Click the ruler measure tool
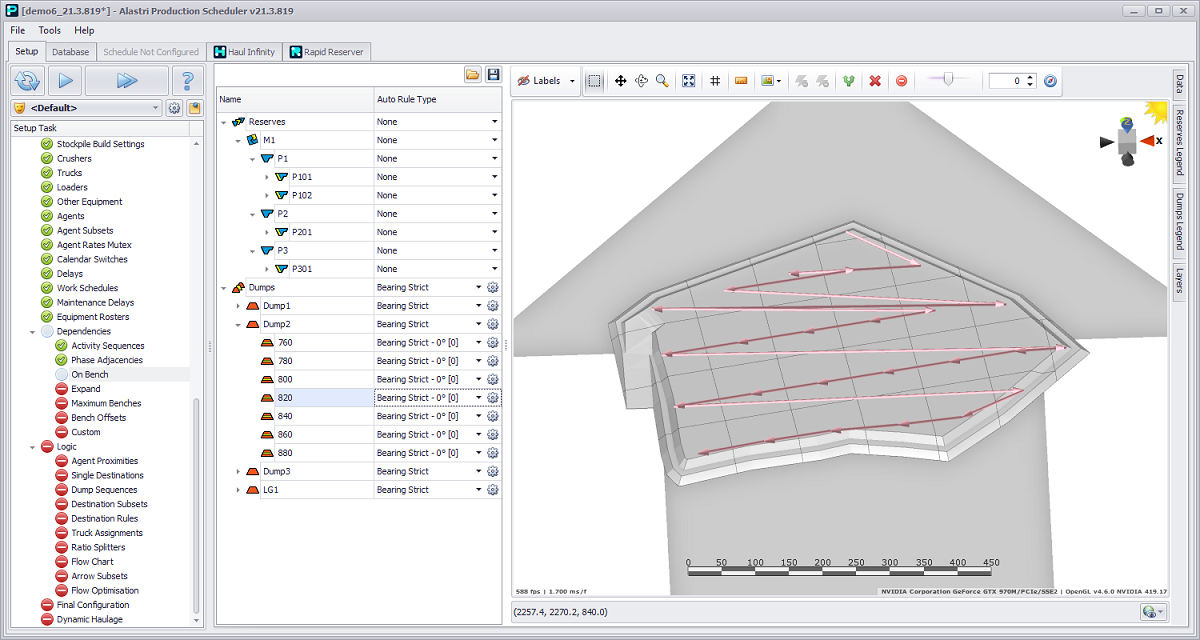Image resolution: width=1200 pixels, height=640 pixels. point(741,81)
